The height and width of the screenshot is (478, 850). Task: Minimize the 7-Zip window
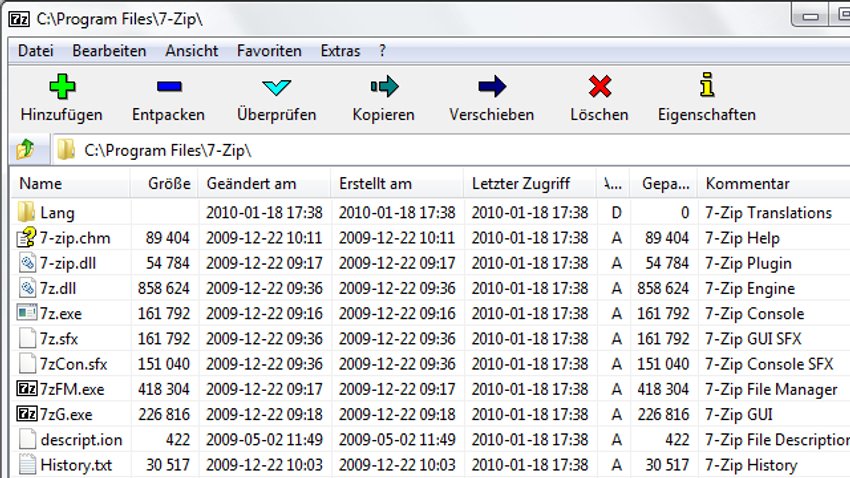810,16
